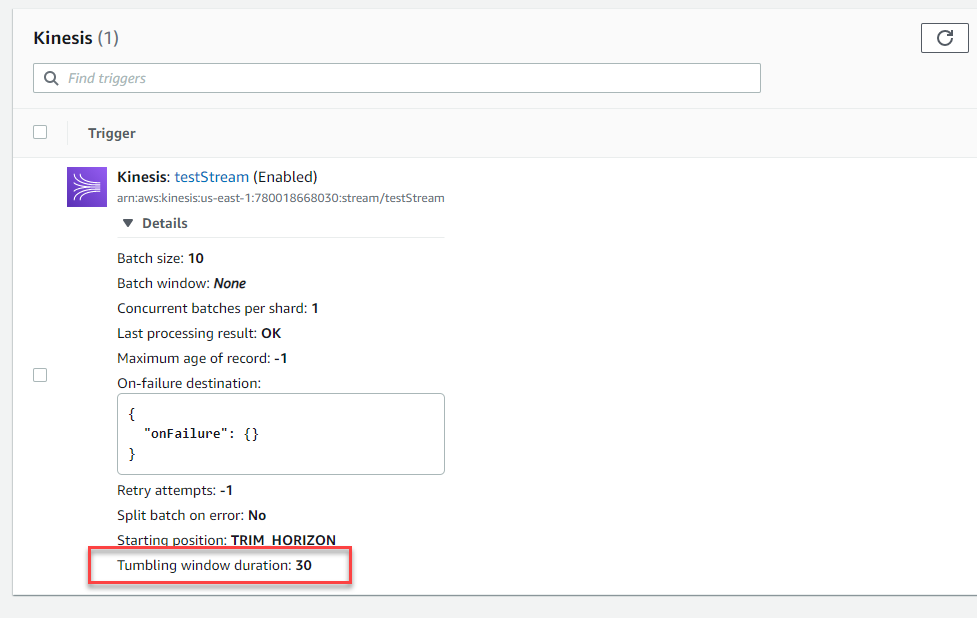This screenshot has width=977, height=618.
Task: Click Retry attempts: -1 text
Action: coord(174,490)
